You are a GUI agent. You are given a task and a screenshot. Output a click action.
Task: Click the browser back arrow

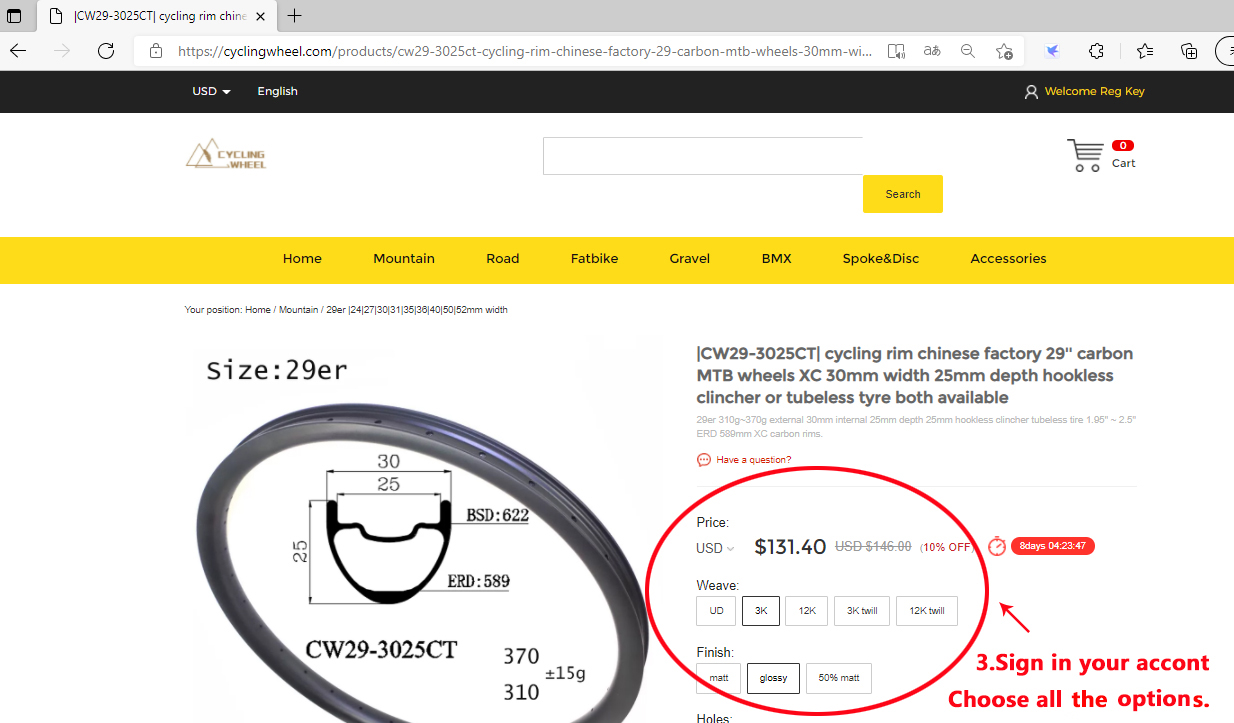coord(18,51)
